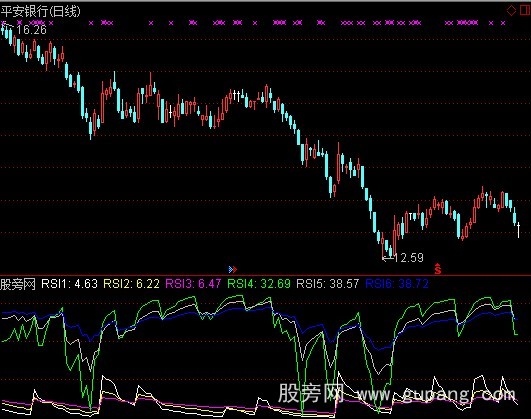Viewport: 531px width, 419px height.
Task: Click the red diamond icon top right
Action: 511,11
